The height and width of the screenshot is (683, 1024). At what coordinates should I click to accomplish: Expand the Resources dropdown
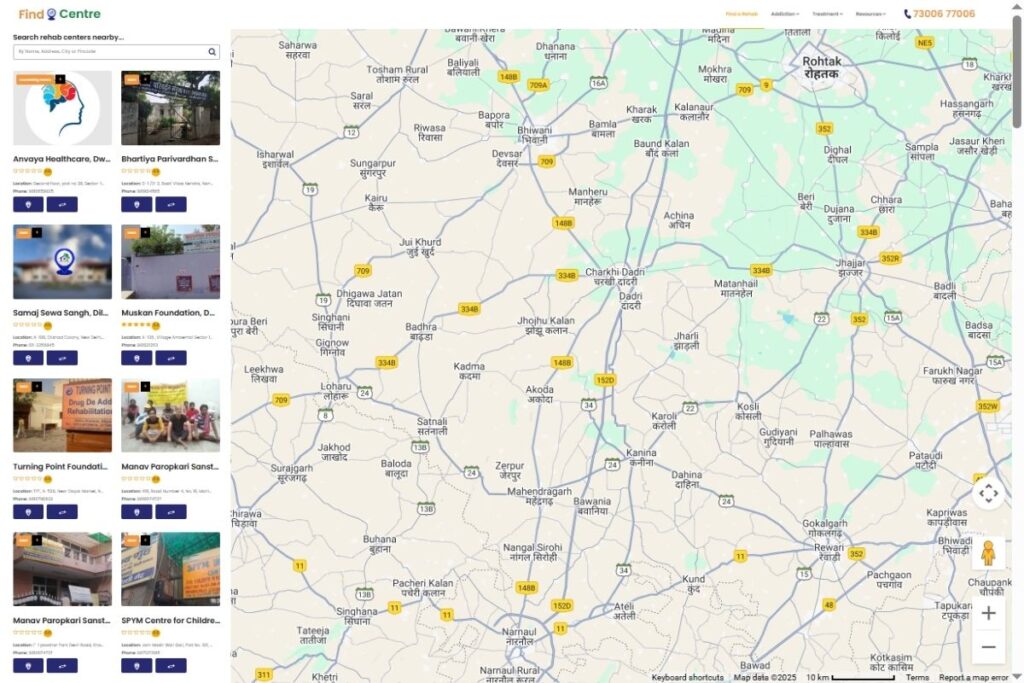tap(869, 12)
